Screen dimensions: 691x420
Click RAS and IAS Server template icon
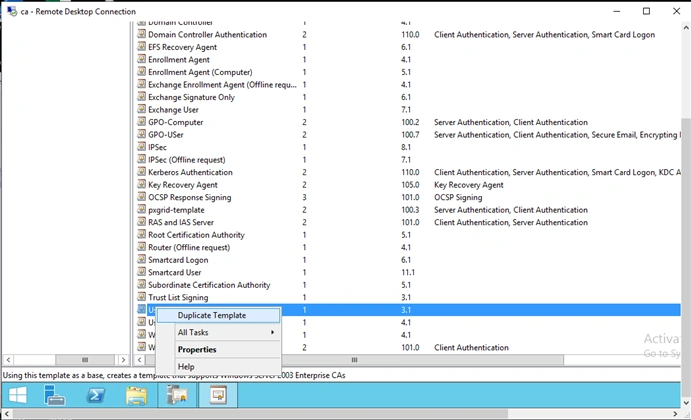[x=141, y=222]
